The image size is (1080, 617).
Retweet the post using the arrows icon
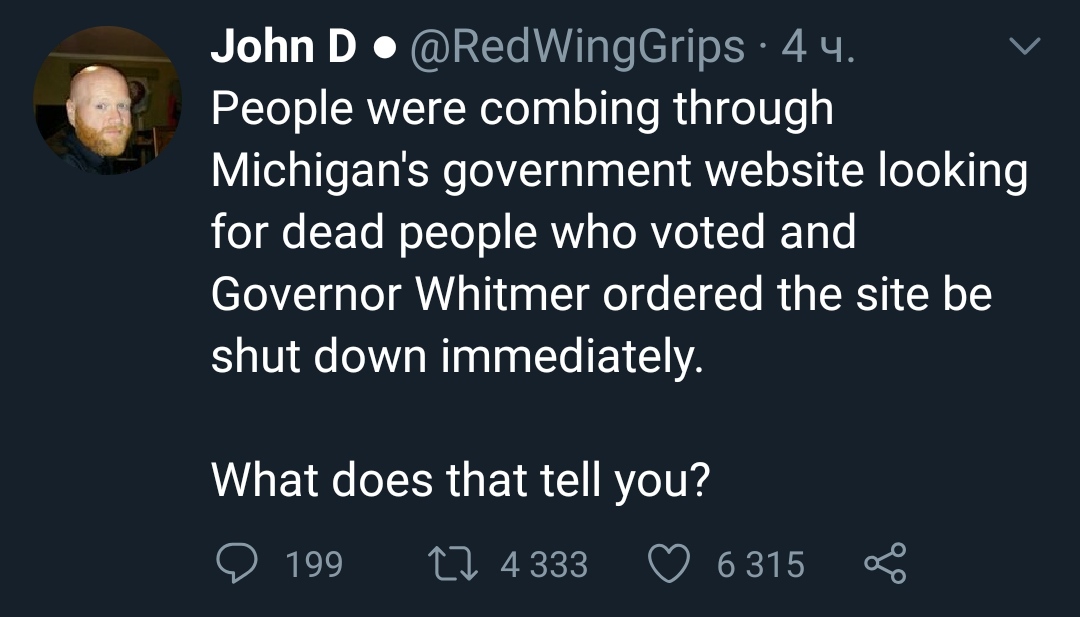pyautogui.click(x=453, y=563)
